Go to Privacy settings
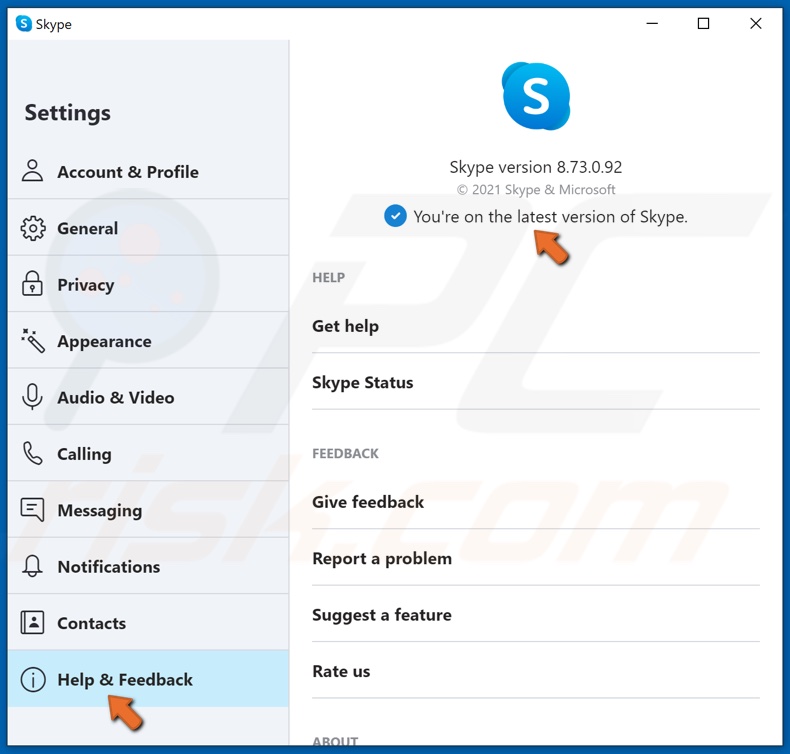Screen dimensions: 790x754 click(148, 284)
